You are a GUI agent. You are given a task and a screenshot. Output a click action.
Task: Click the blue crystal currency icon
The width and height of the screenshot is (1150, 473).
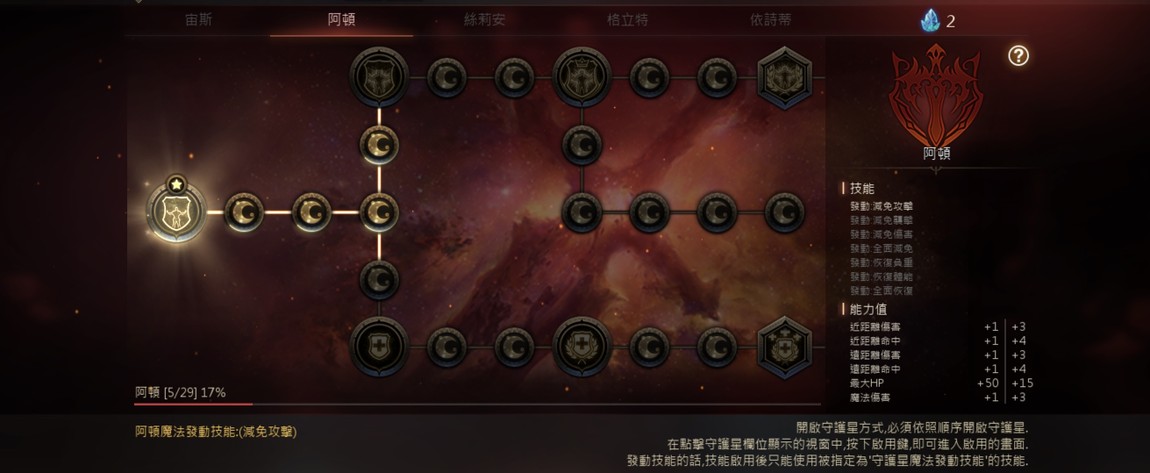(x=931, y=21)
